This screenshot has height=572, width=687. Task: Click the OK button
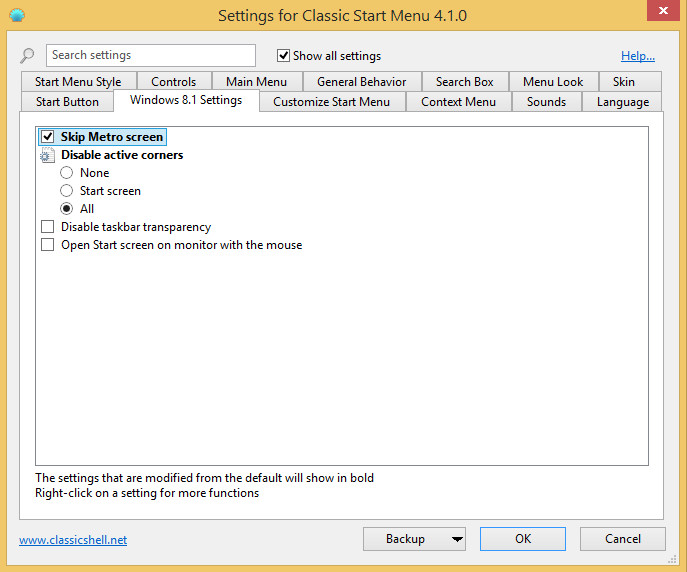[x=523, y=539]
